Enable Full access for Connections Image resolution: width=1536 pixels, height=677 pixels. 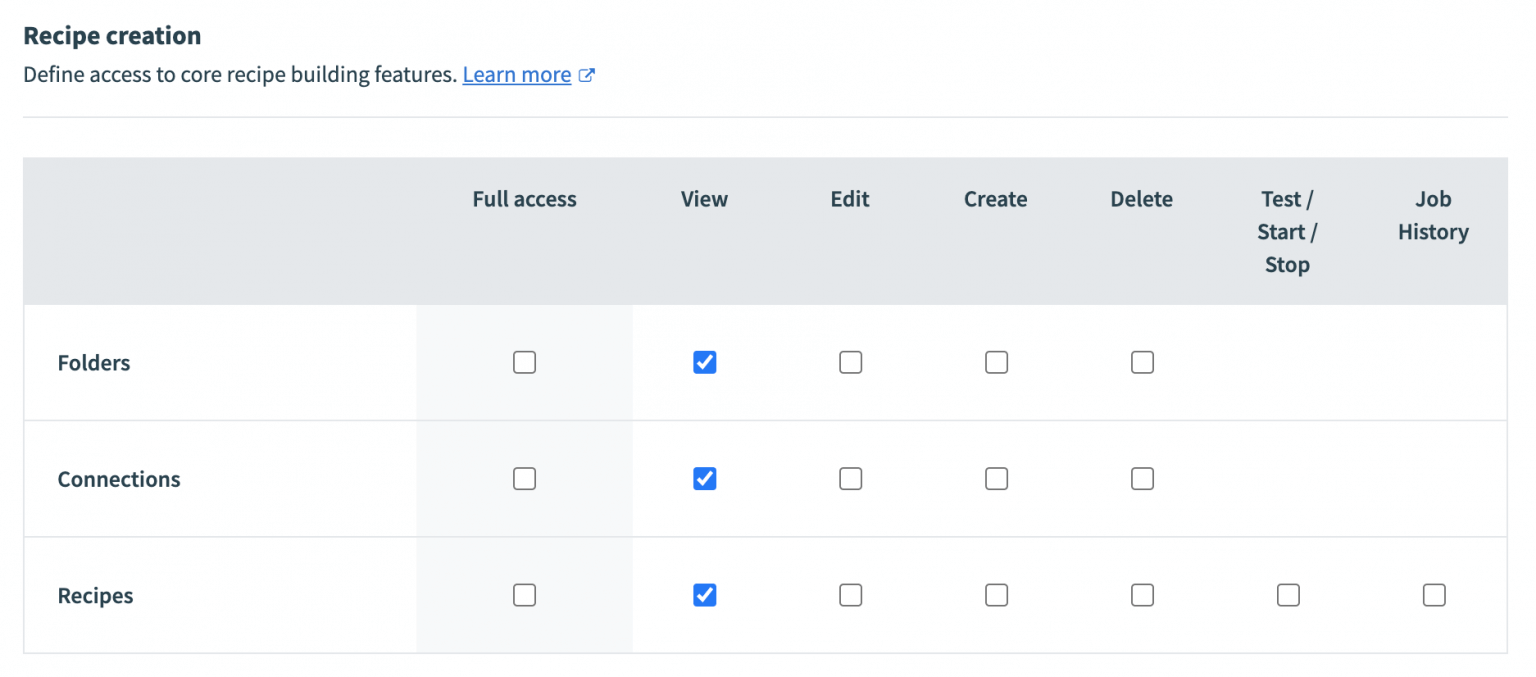pos(524,479)
